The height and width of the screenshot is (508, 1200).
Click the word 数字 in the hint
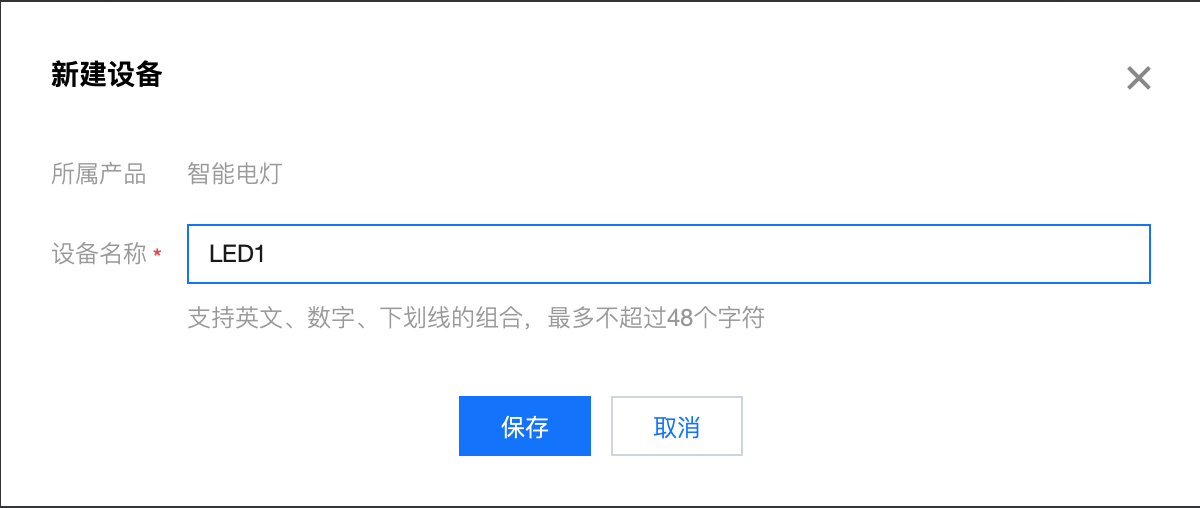click(x=331, y=319)
